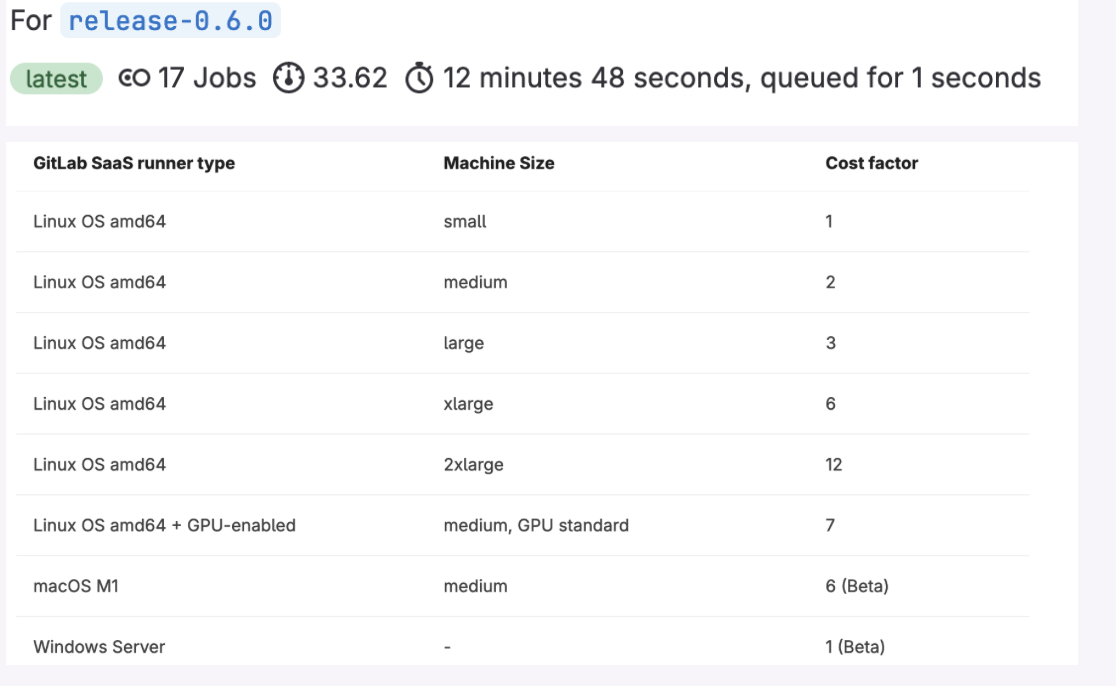This screenshot has width=1116, height=686.
Task: Click the "Cost factor" column header
Action: pos(871,163)
